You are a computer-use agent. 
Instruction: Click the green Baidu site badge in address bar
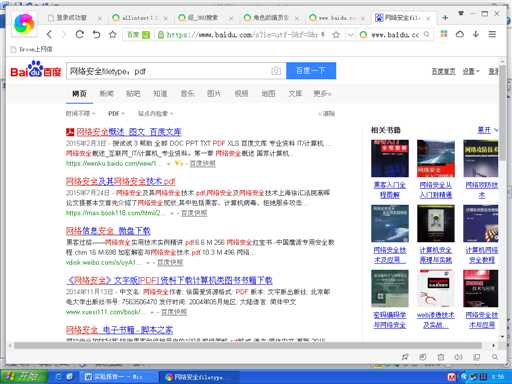138,35
